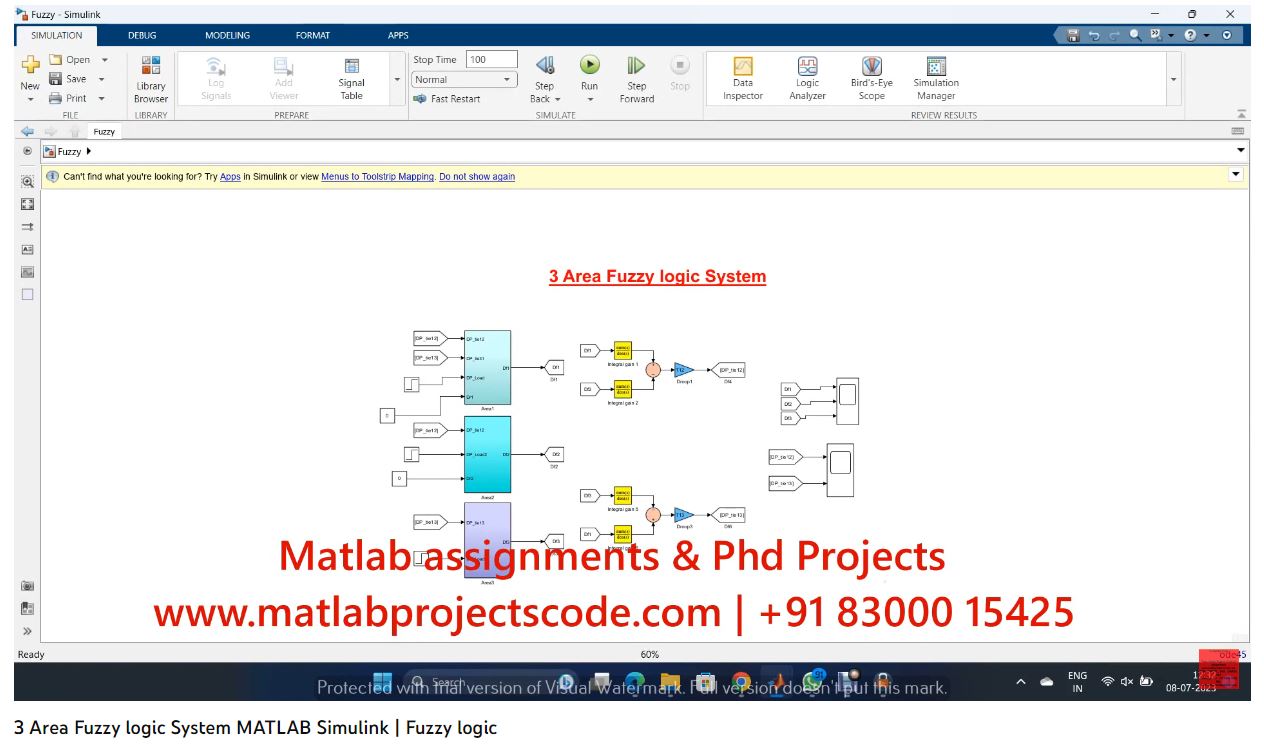Select the Area2 subsystem block
This screenshot has height=747, width=1264.
click(x=487, y=454)
